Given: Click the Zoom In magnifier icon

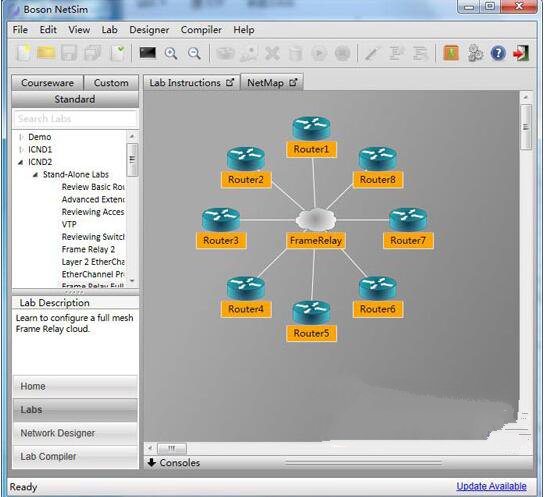Looking at the screenshot, I should 171,53.
